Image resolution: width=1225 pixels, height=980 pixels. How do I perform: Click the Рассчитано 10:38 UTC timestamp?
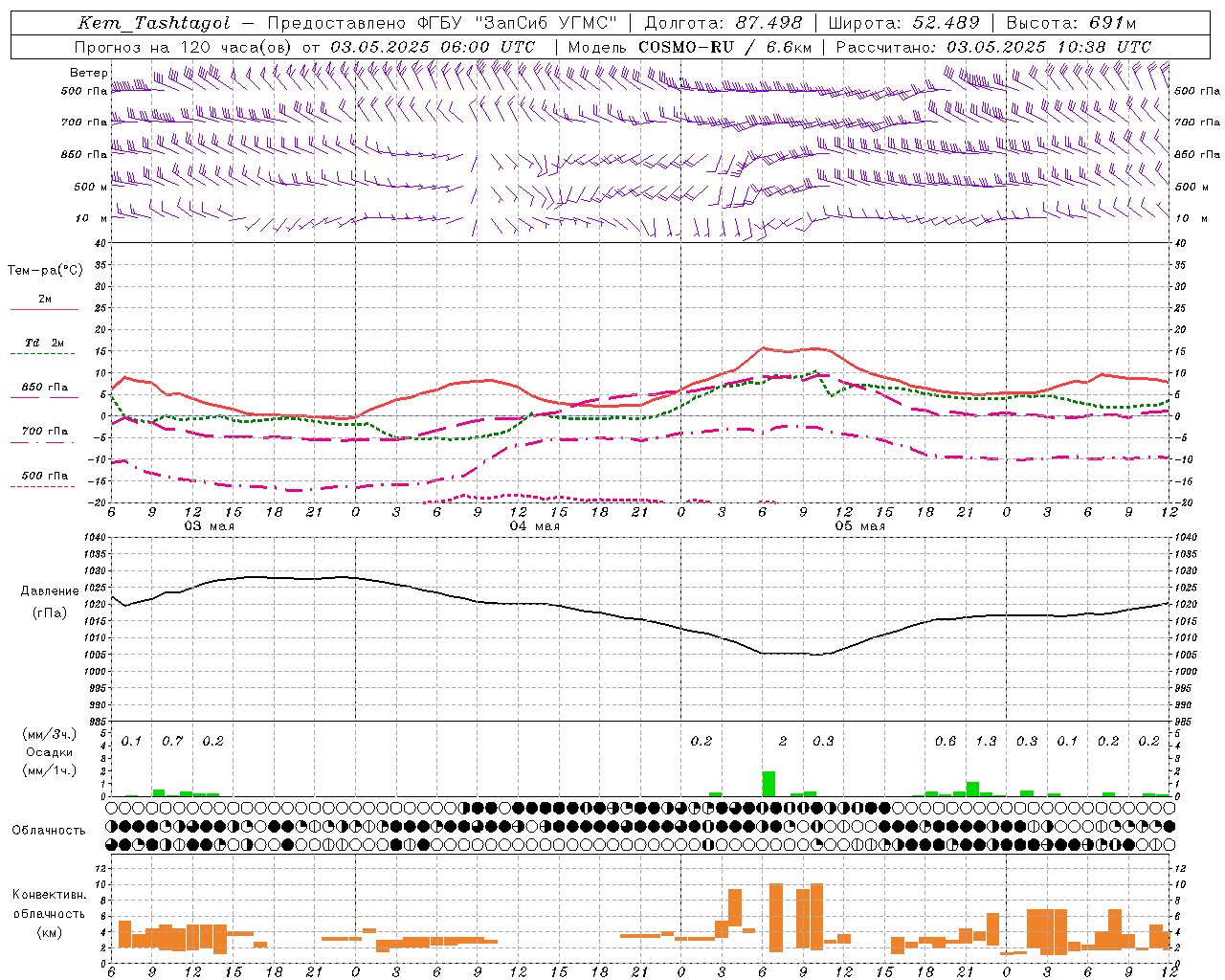pyautogui.click(x=994, y=46)
